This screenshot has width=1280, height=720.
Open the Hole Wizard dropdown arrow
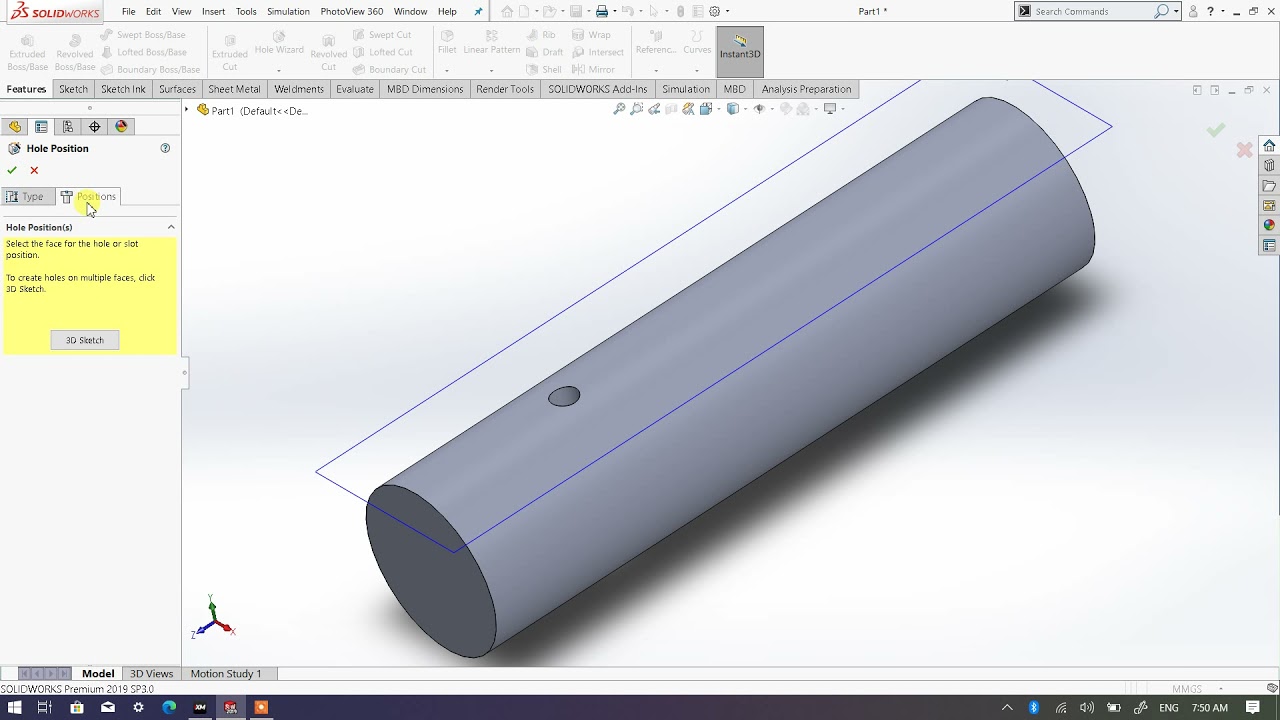pos(279,70)
